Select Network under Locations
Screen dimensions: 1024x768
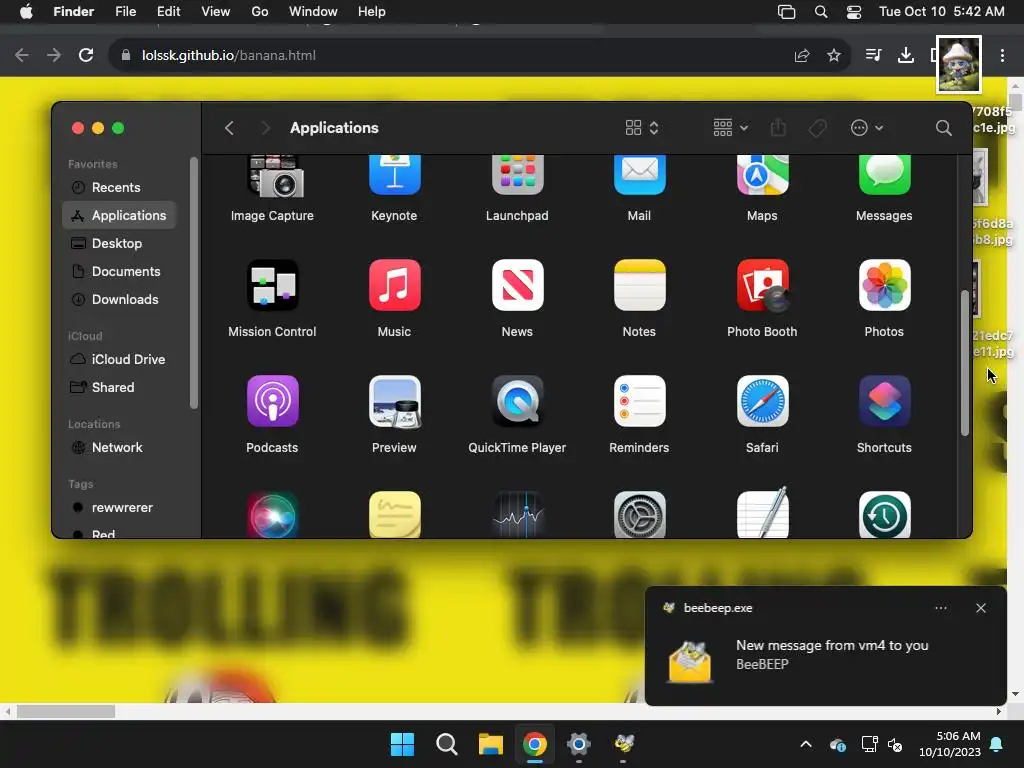point(119,448)
